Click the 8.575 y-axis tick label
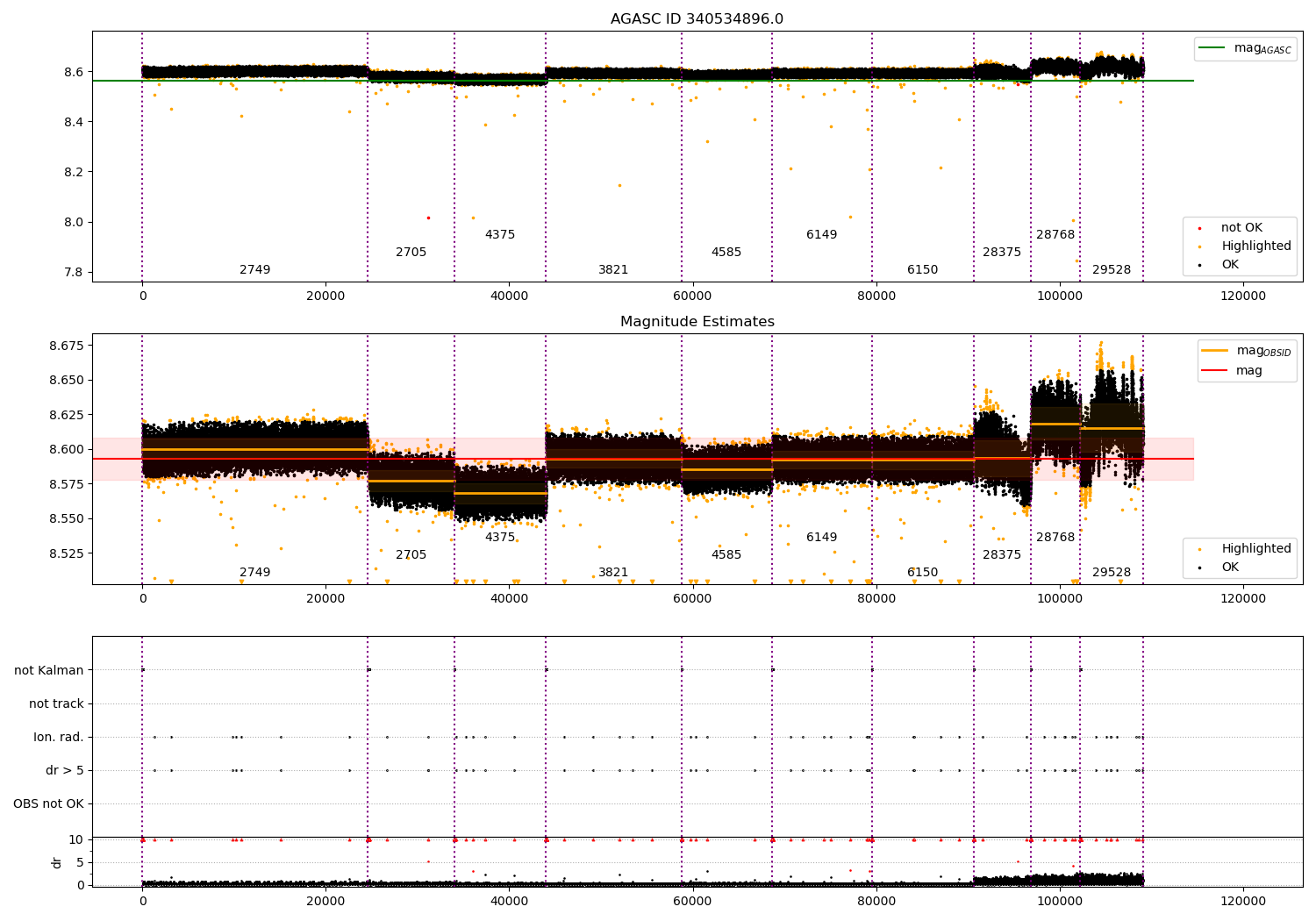The image size is (1316, 921). pos(67,484)
